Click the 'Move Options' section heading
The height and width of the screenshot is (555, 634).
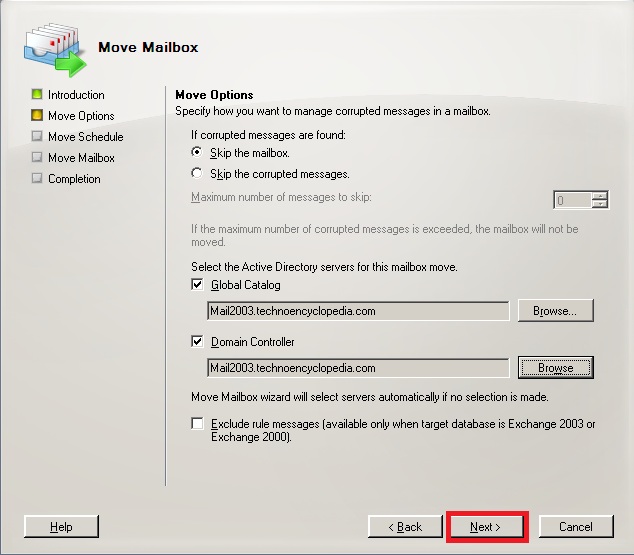[214, 95]
